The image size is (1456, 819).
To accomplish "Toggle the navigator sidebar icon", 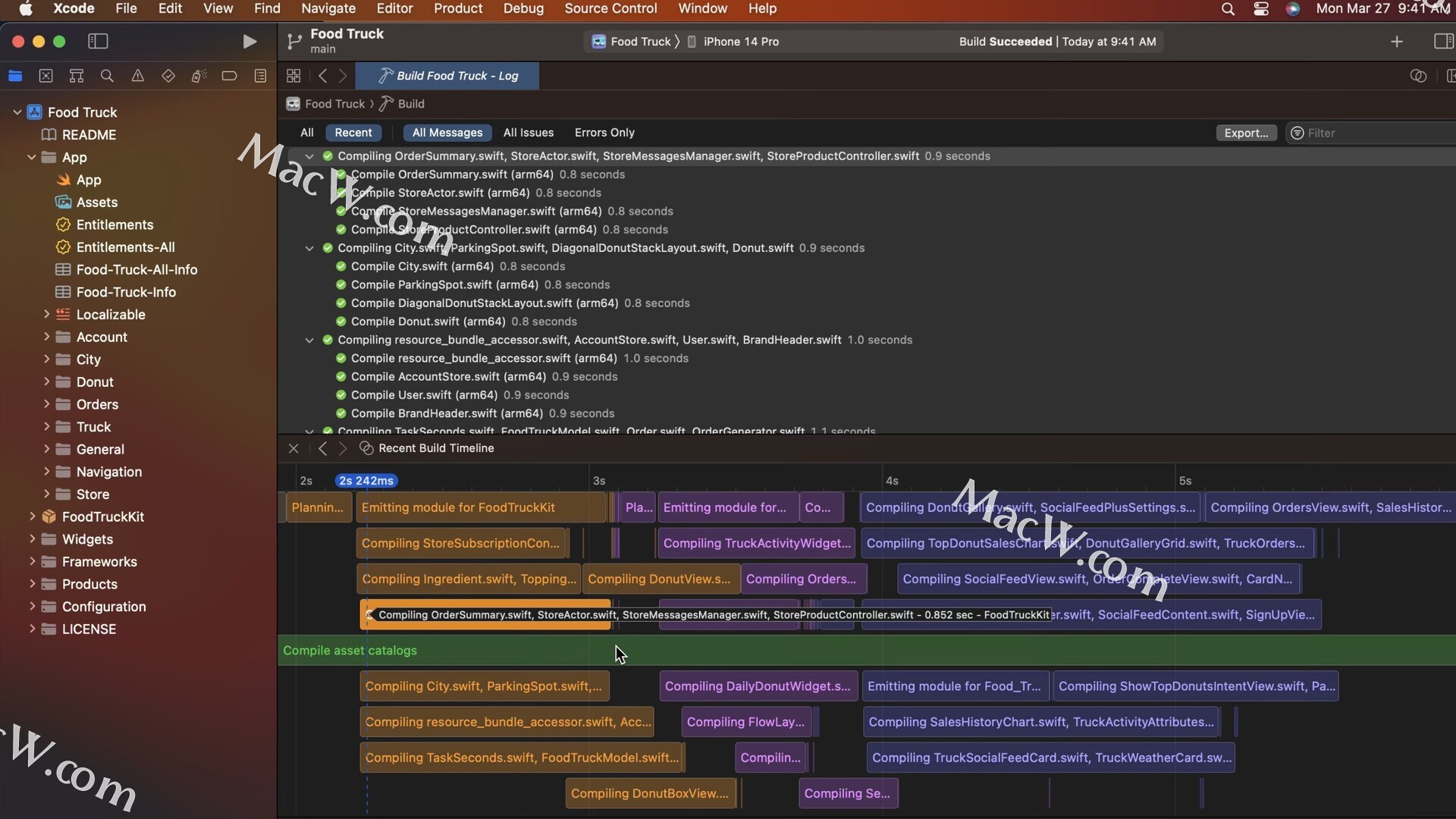I will (98, 42).
